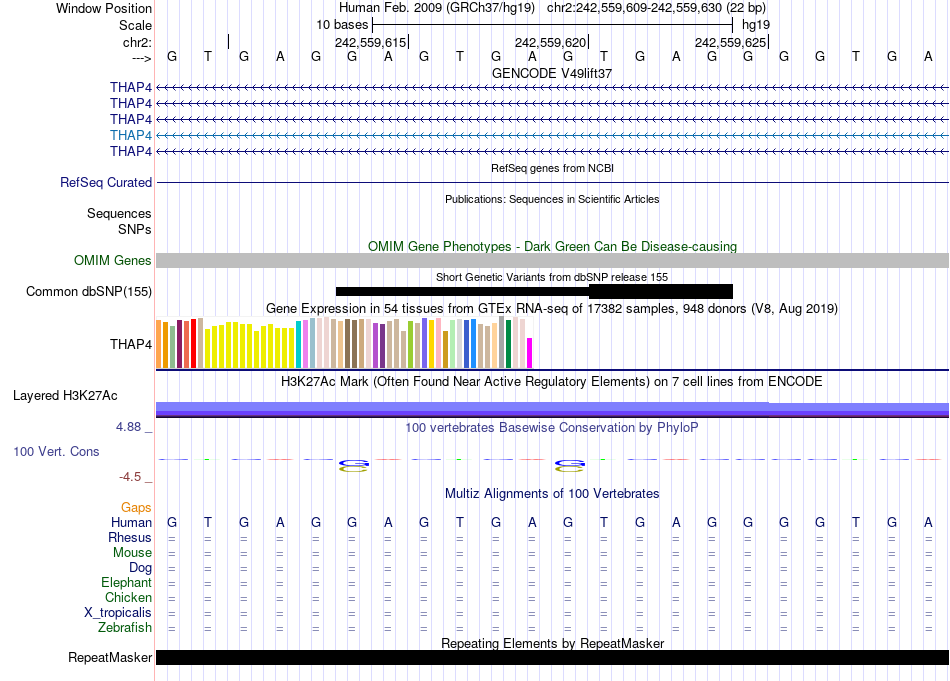This screenshot has height=681, width=950.
Task: Select the Chicken alignment row label
Action: 128,597
